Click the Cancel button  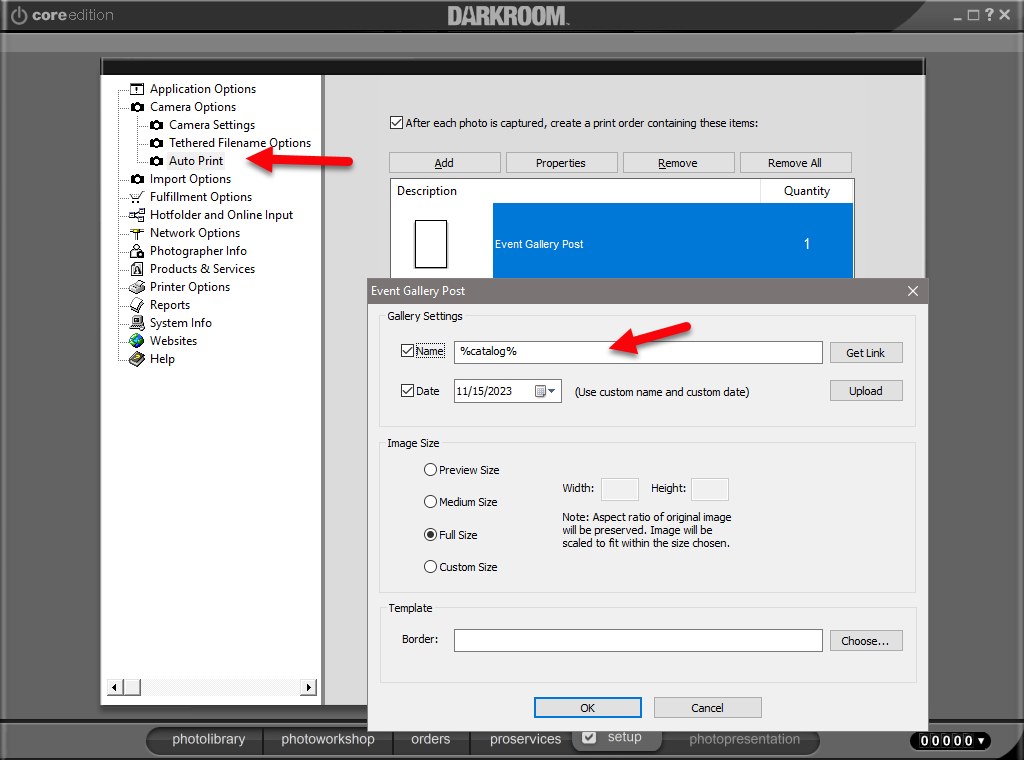[707, 708]
